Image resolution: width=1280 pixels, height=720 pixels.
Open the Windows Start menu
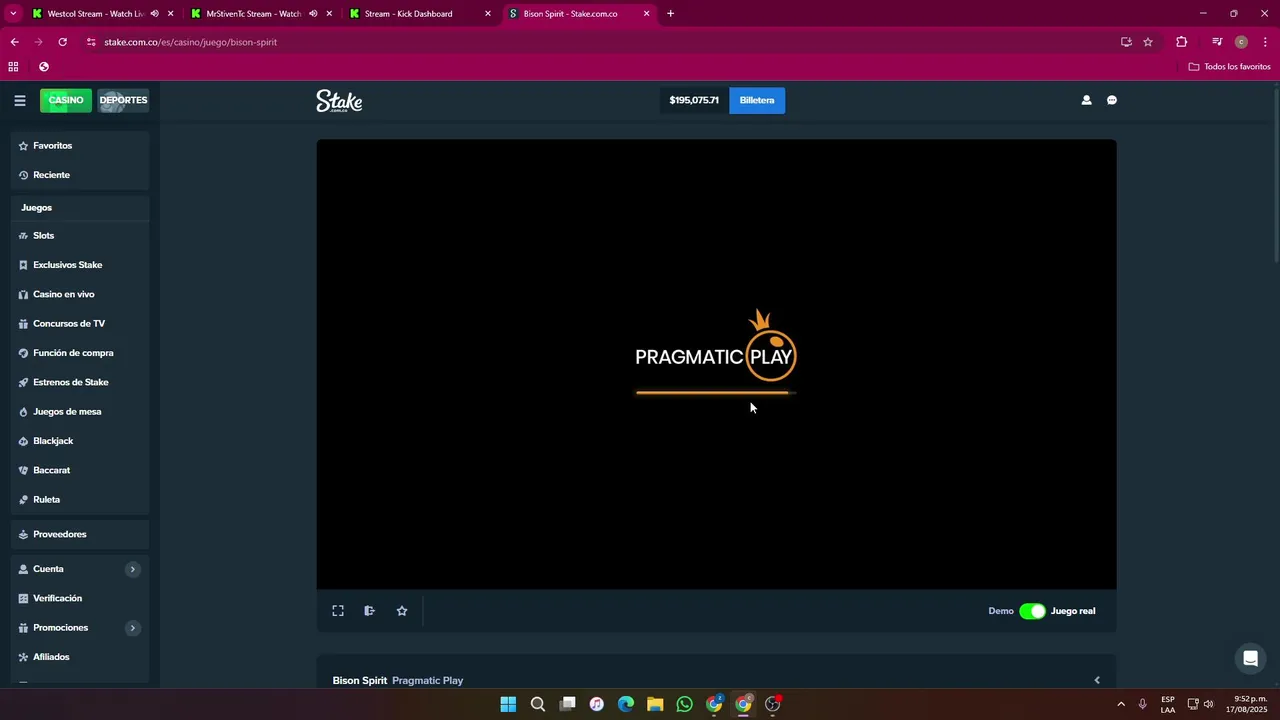pos(508,704)
